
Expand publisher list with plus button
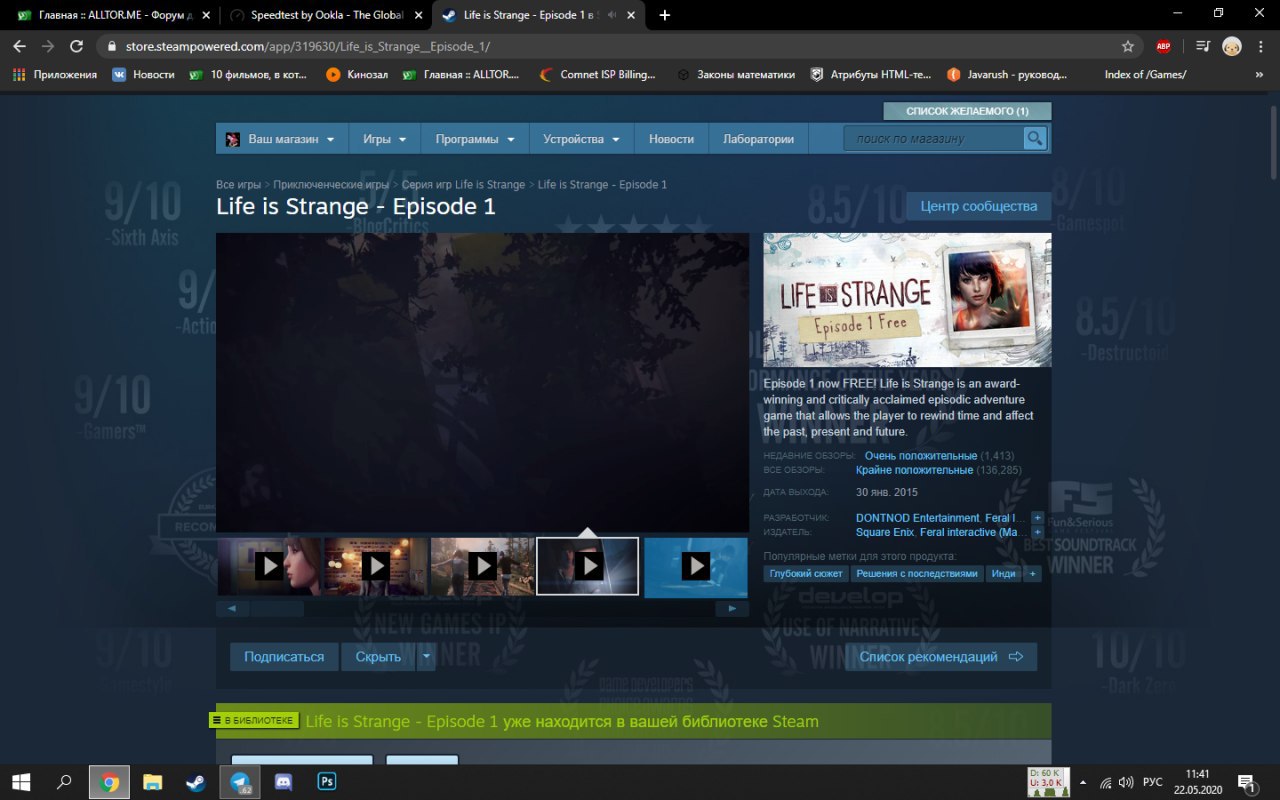click(x=1037, y=532)
